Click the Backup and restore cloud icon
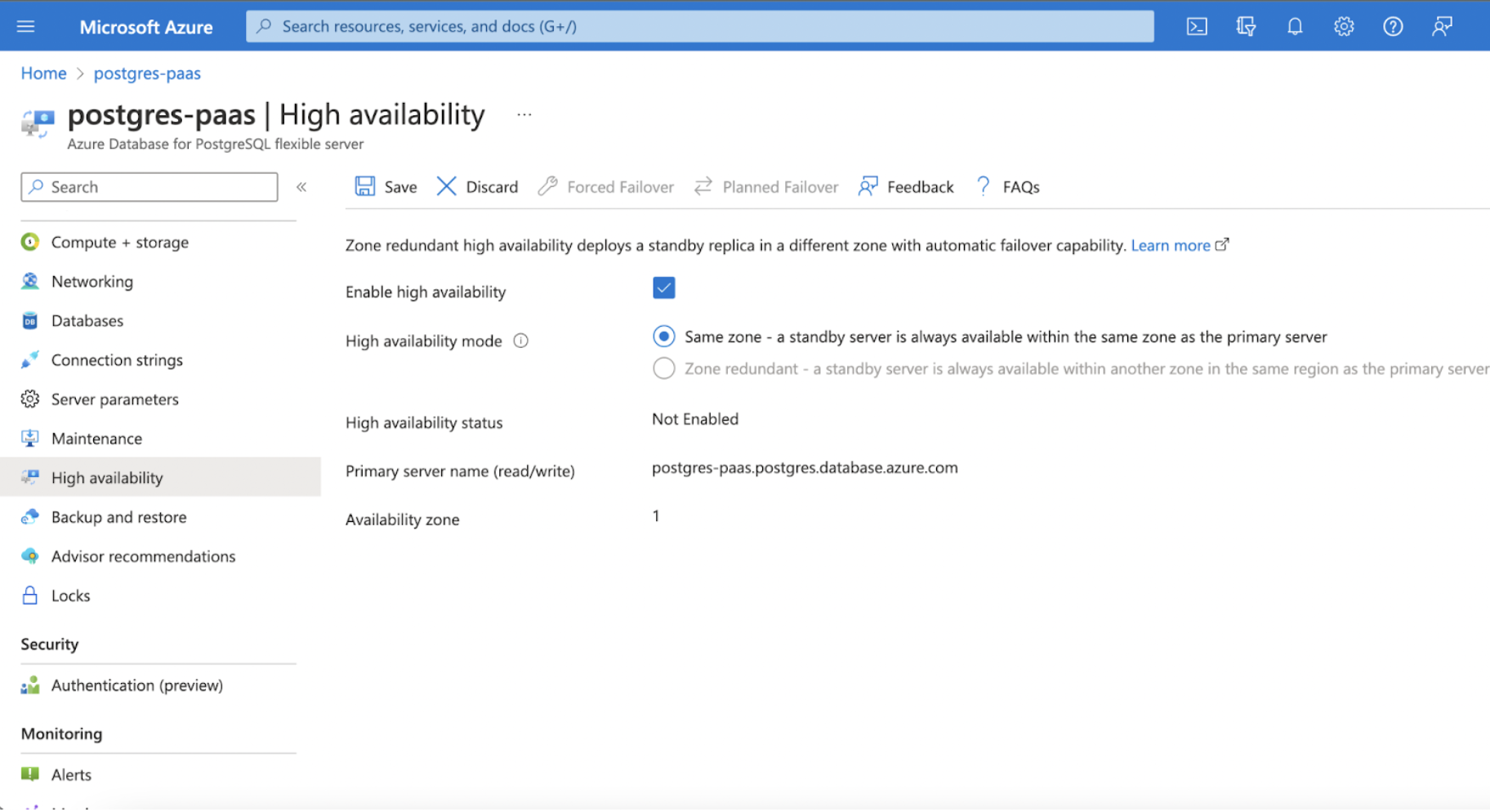Viewport: 1490px width, 812px height. 30,516
